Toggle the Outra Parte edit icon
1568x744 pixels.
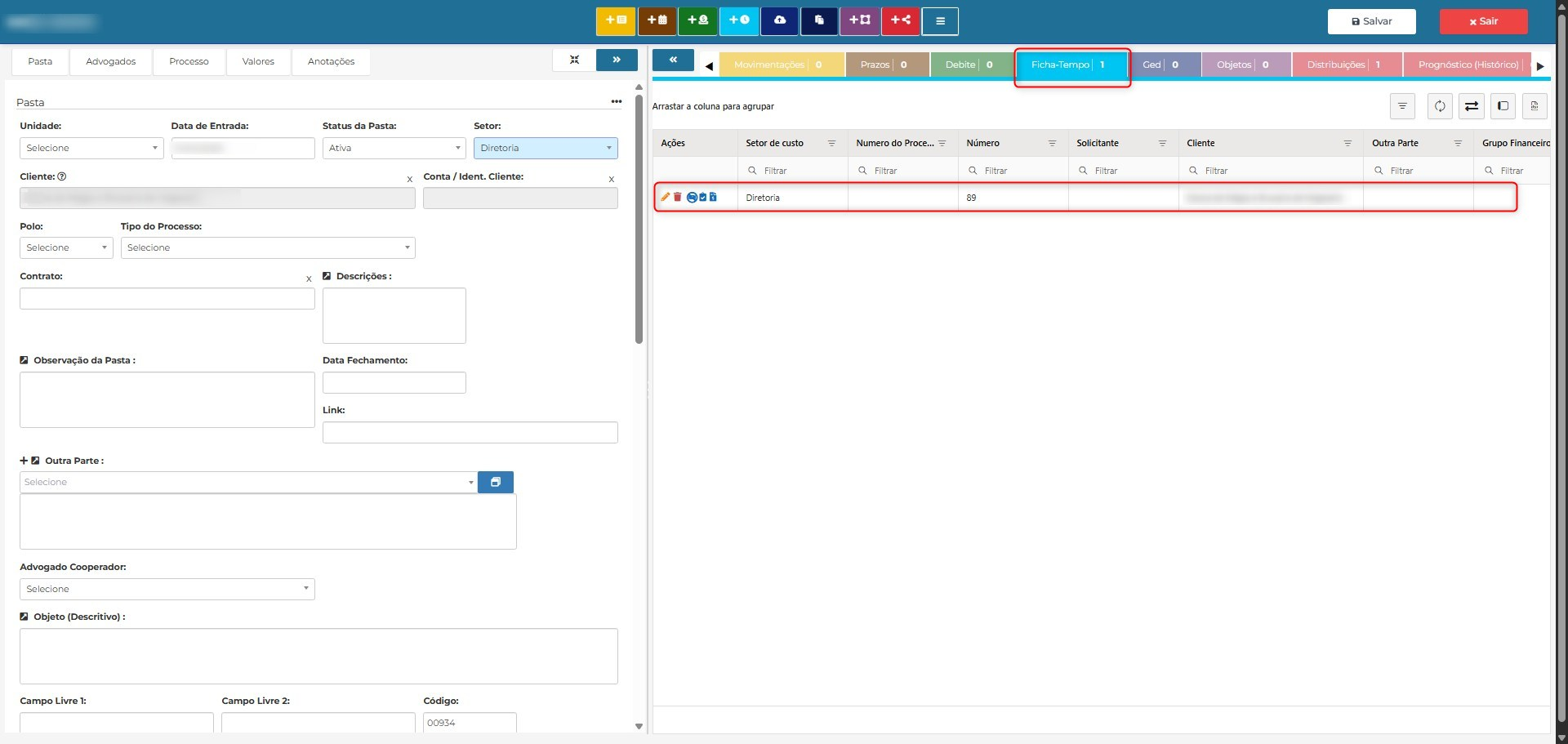click(35, 461)
